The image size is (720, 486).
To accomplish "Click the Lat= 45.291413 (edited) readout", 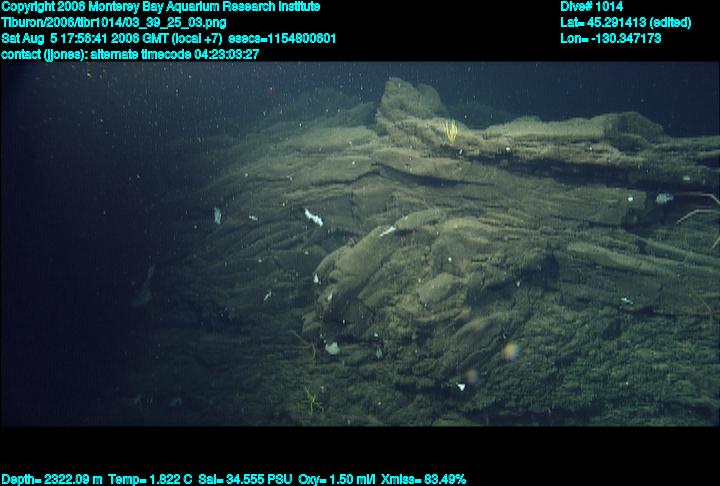I will (625, 22).
